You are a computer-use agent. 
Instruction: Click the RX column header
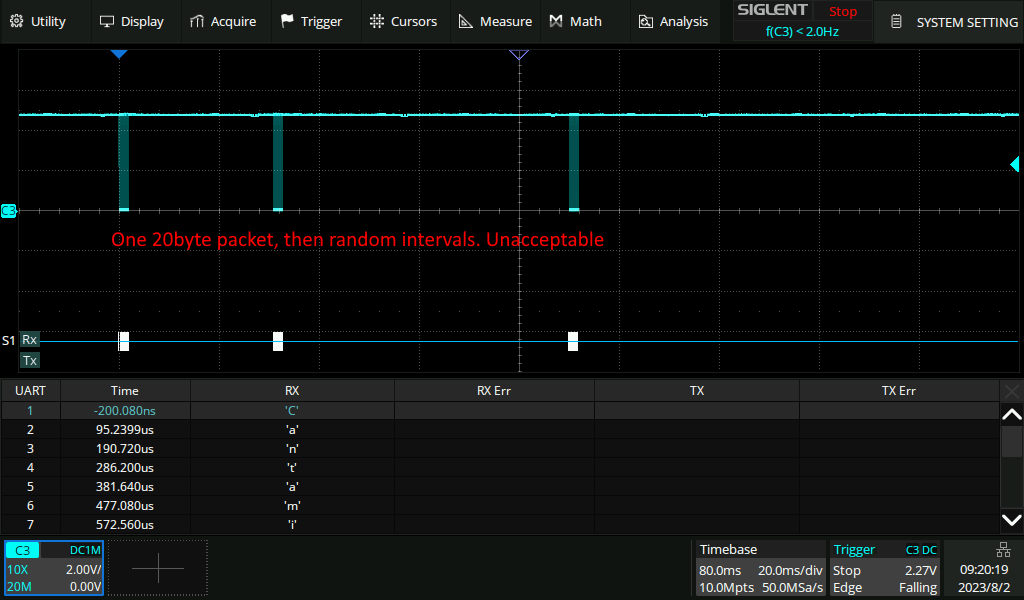tap(292, 390)
